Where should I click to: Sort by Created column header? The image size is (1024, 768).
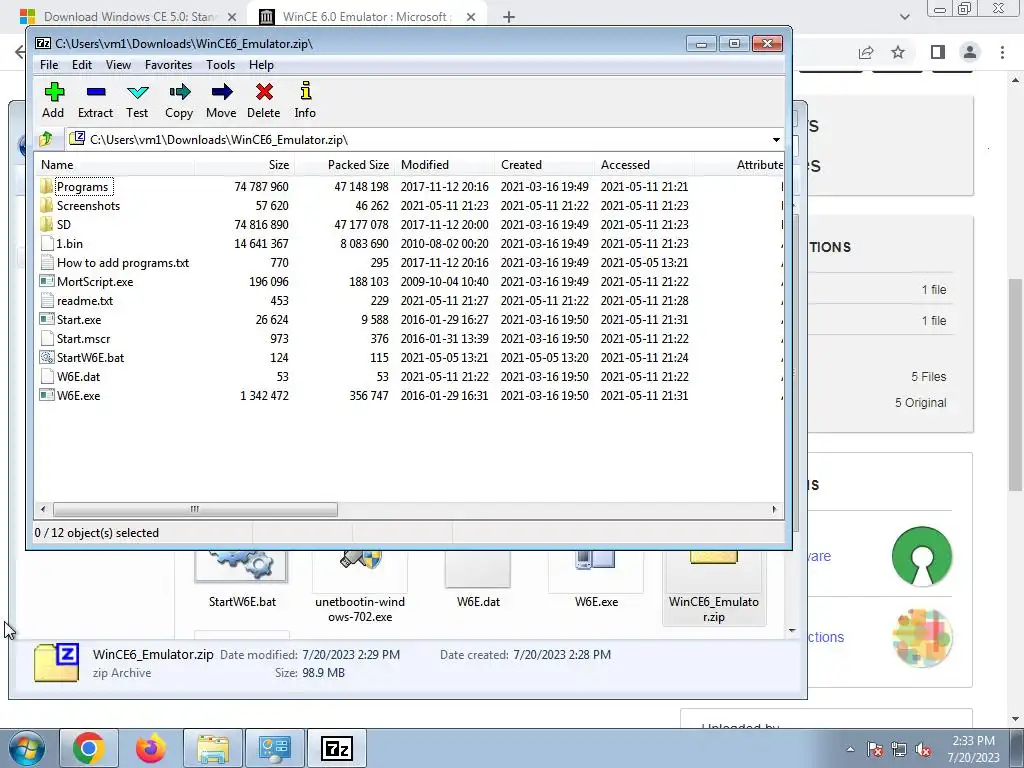(545, 165)
